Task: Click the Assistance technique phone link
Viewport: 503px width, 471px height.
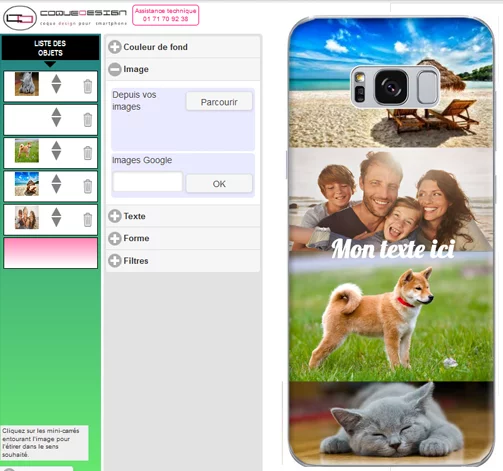Action: tap(166, 15)
